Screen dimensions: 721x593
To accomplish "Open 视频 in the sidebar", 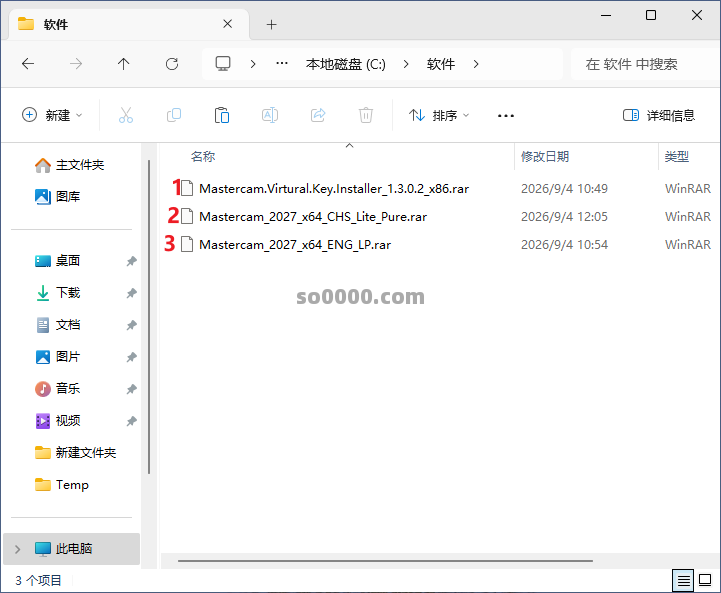I will [58, 420].
